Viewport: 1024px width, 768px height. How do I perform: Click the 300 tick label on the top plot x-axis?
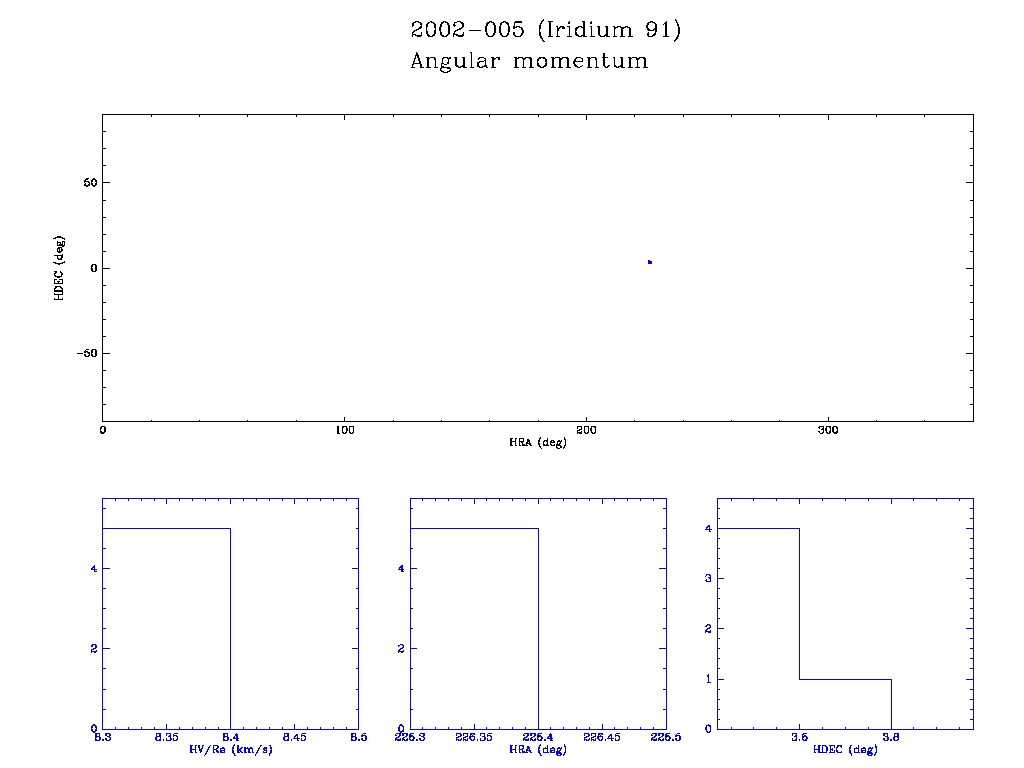828,430
